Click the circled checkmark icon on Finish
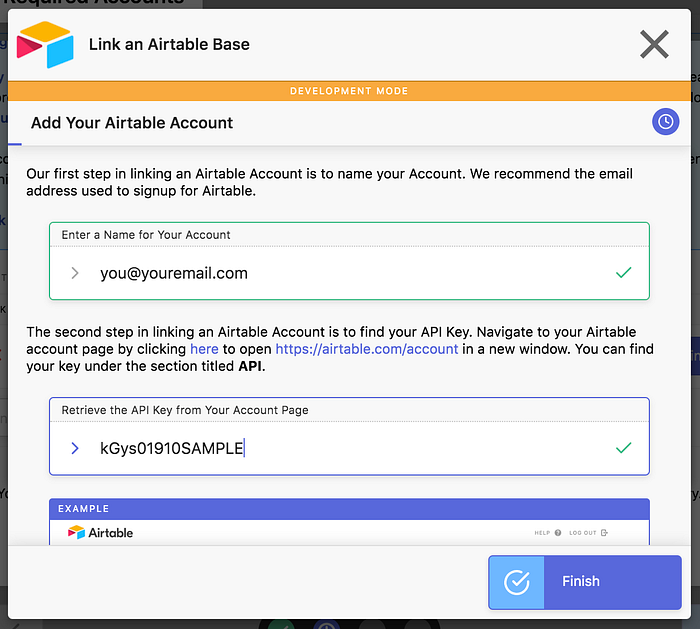700x629 pixels. (517, 582)
